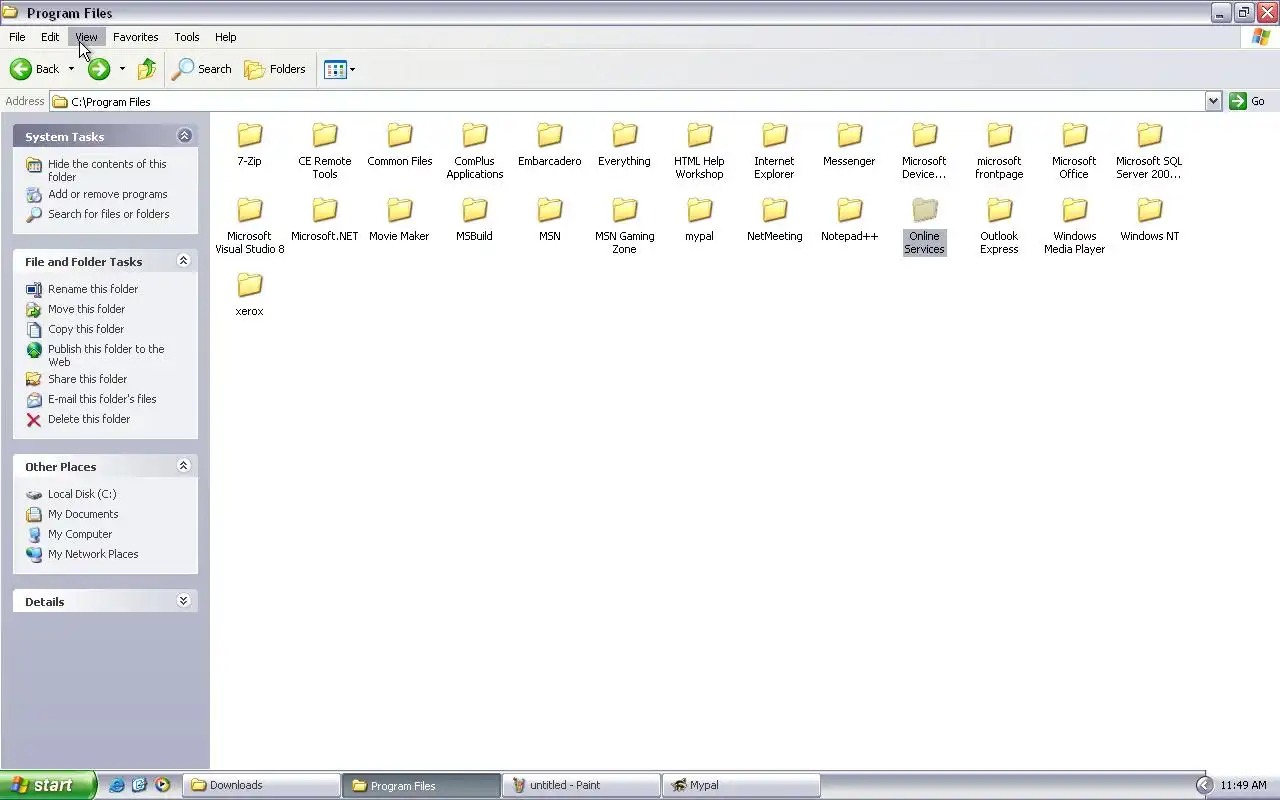1280x800 pixels.
Task: Select the Movie Maker folder
Action: (400, 219)
